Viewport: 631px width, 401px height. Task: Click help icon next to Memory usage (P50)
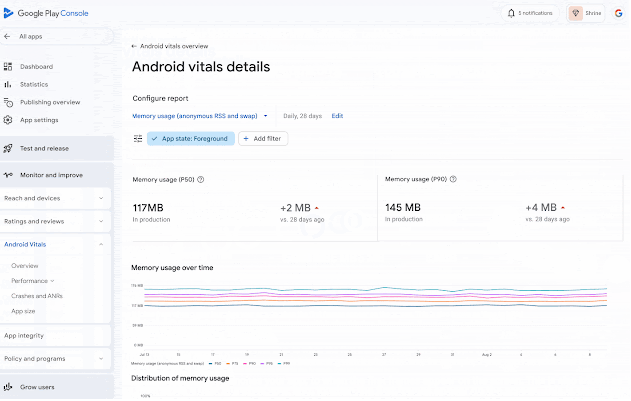click(201, 180)
